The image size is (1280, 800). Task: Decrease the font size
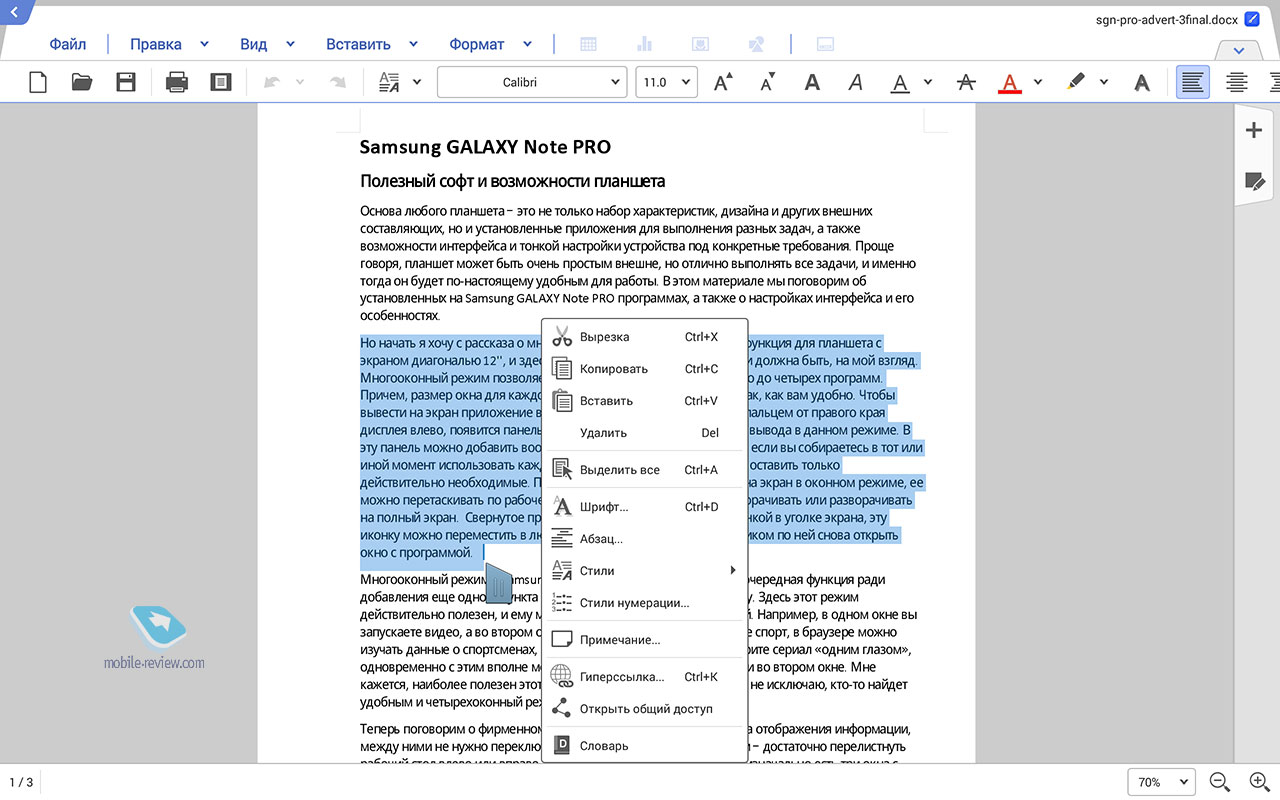[768, 82]
